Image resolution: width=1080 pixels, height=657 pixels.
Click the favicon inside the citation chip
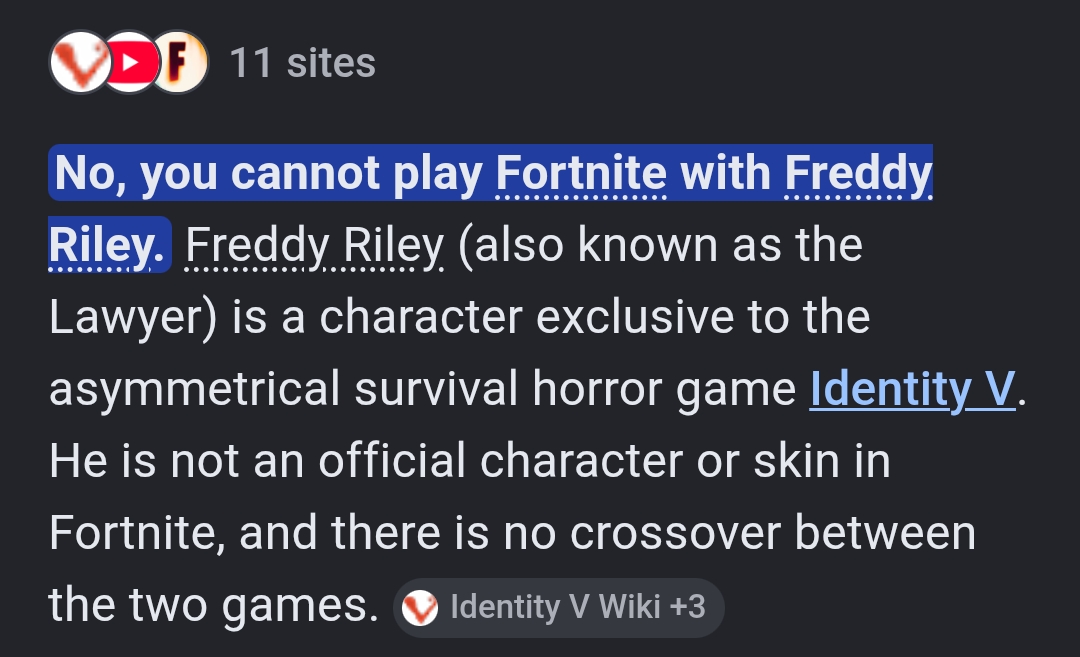coord(419,608)
